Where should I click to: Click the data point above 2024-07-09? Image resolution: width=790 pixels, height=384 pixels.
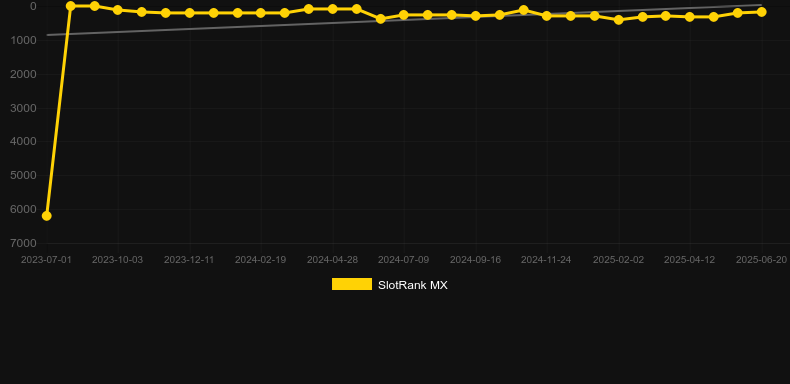coord(404,15)
